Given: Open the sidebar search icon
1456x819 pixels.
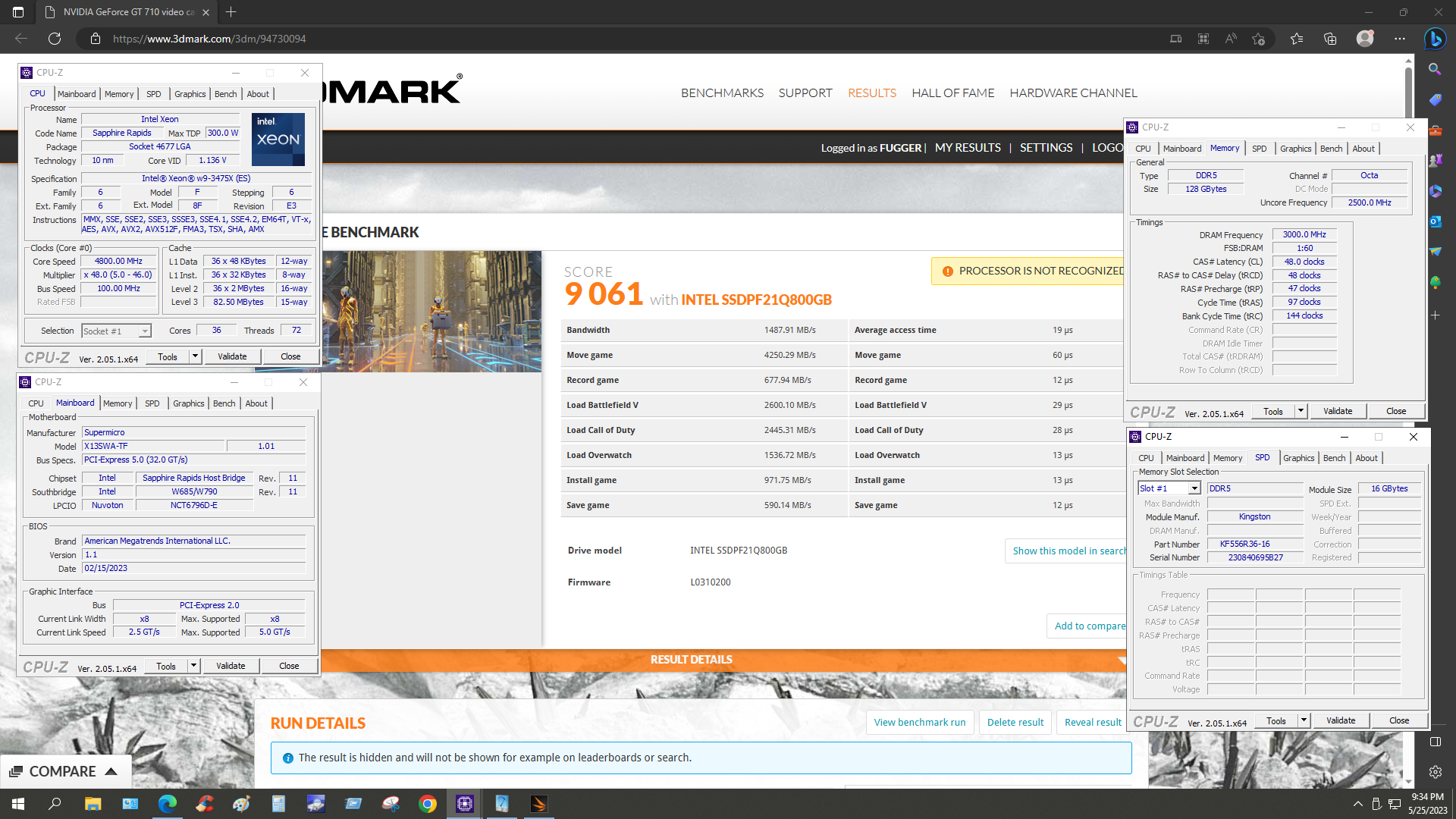Looking at the screenshot, I should 1435,69.
